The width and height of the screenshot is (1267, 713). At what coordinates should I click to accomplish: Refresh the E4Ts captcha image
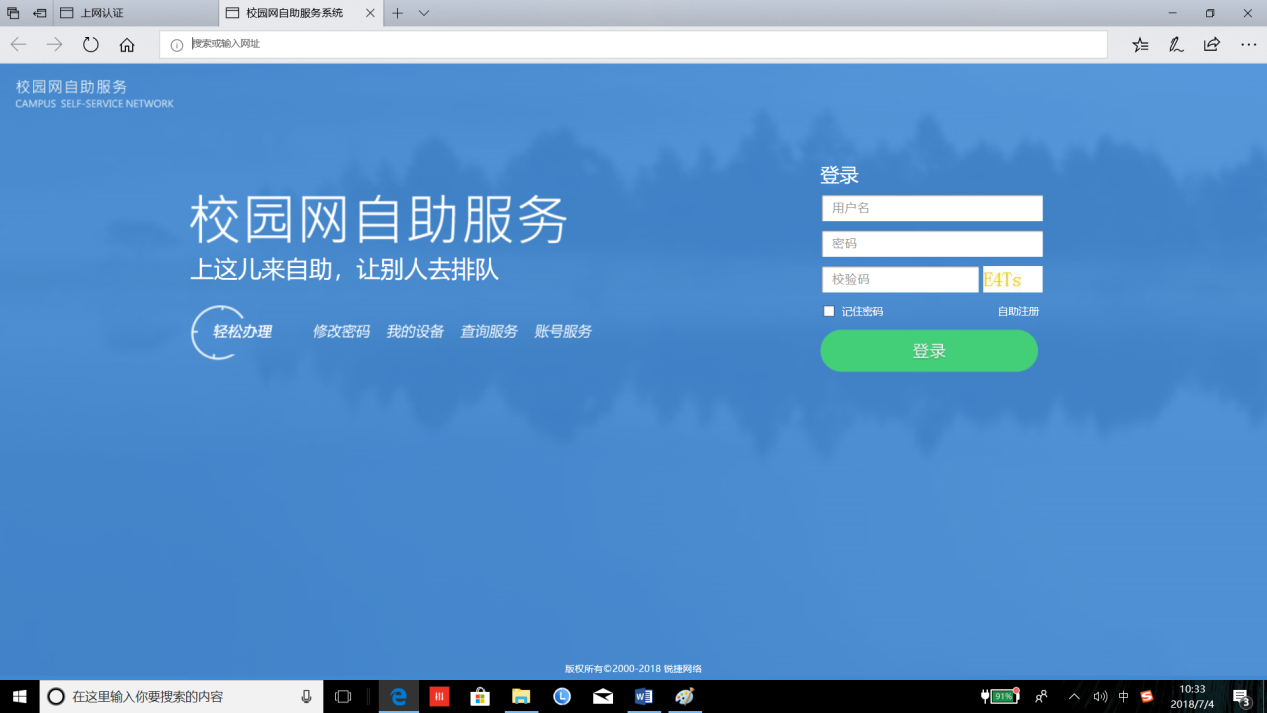1012,279
